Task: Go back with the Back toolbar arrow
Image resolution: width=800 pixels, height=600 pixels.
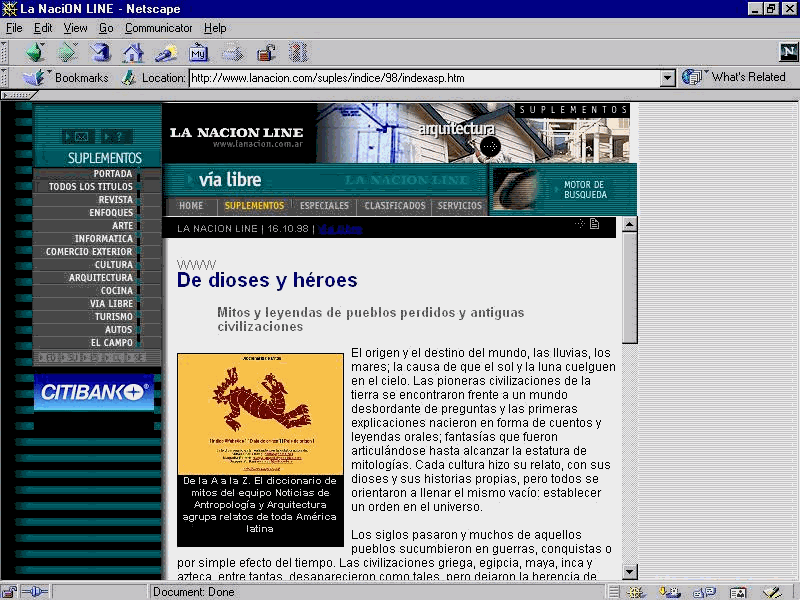Action: (x=35, y=53)
